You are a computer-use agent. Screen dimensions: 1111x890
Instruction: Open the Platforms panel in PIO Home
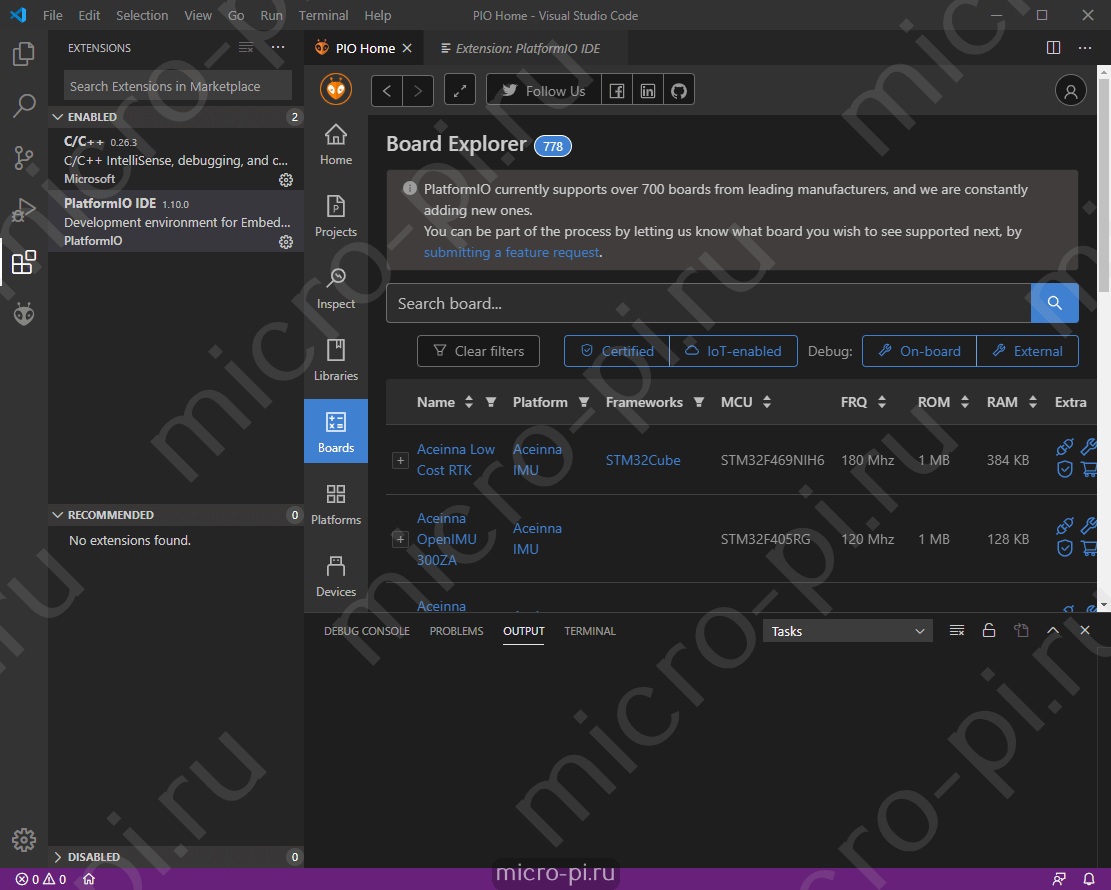tap(335, 504)
